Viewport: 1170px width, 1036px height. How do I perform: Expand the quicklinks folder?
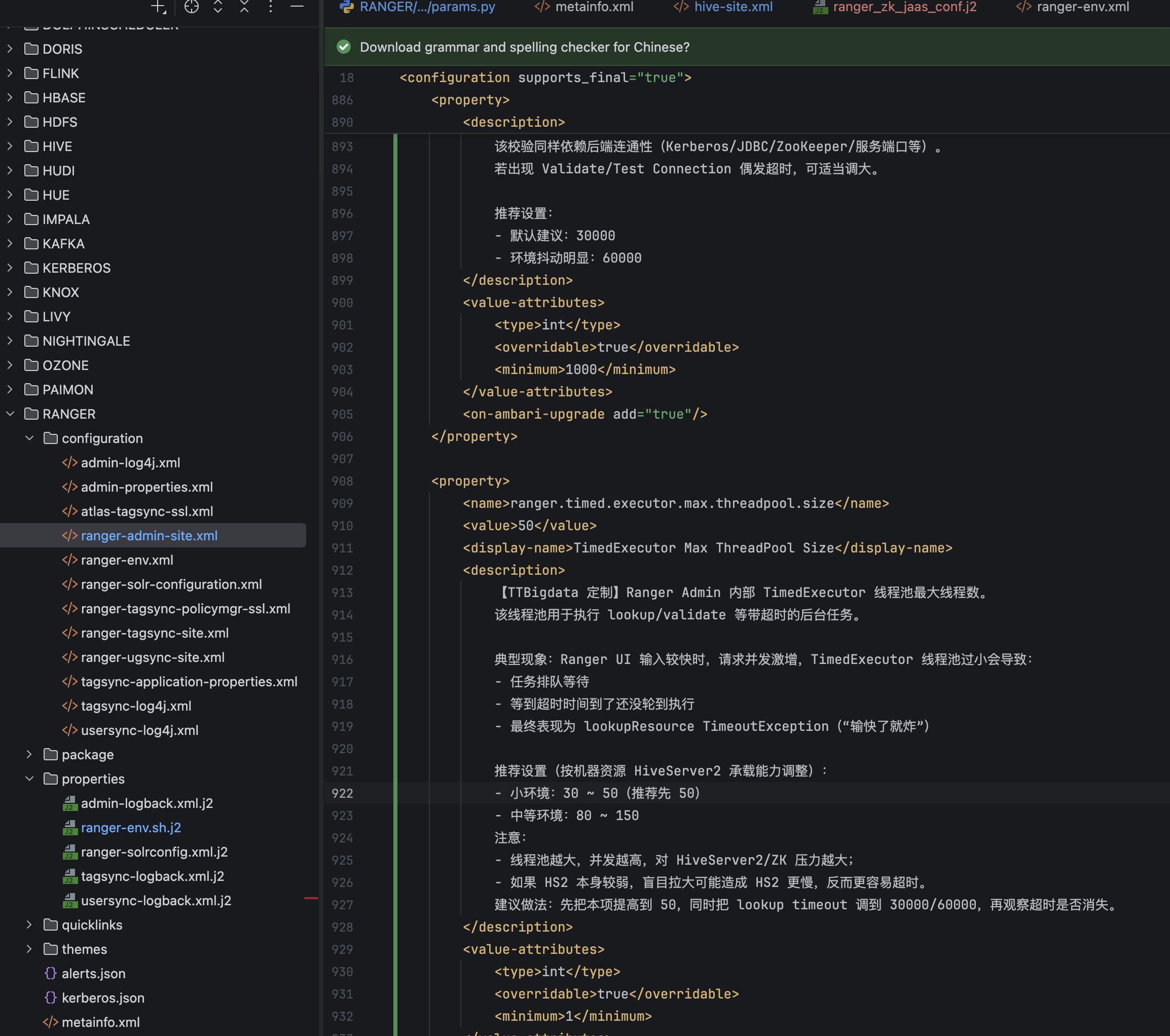(29, 925)
